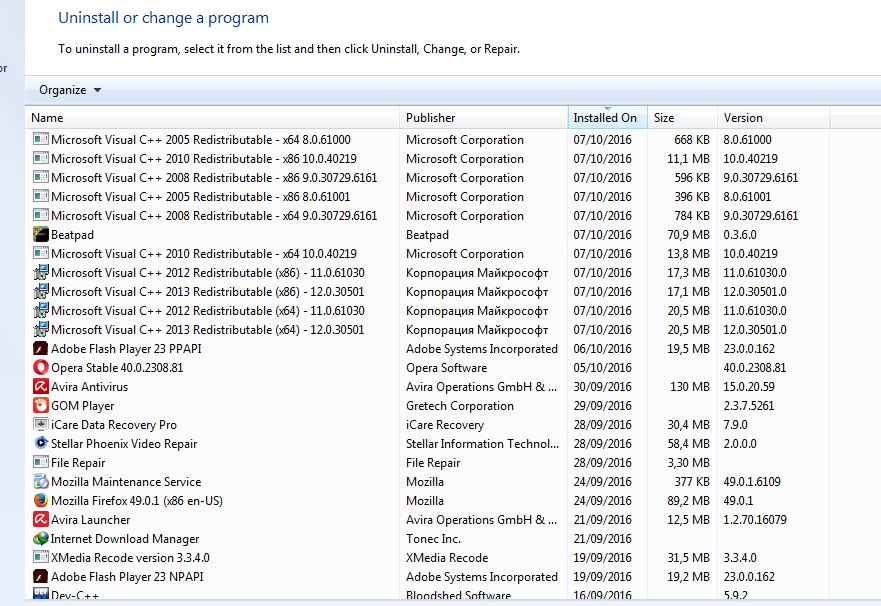The image size is (881, 606).
Task: Select Mozilla Firefox 49.0.1 (x86 en-US)
Action: click(137, 501)
